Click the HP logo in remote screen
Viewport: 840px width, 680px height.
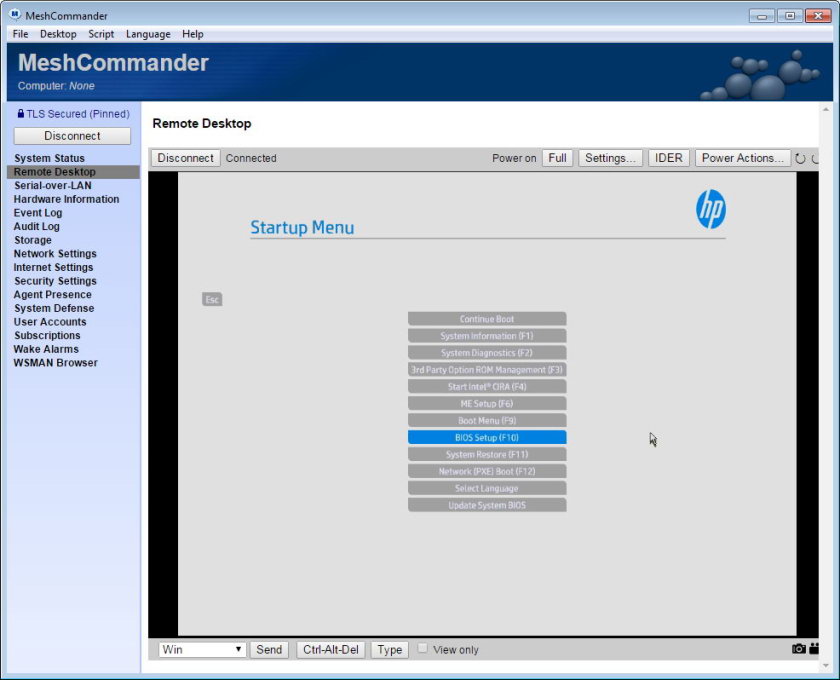pyautogui.click(x=710, y=210)
